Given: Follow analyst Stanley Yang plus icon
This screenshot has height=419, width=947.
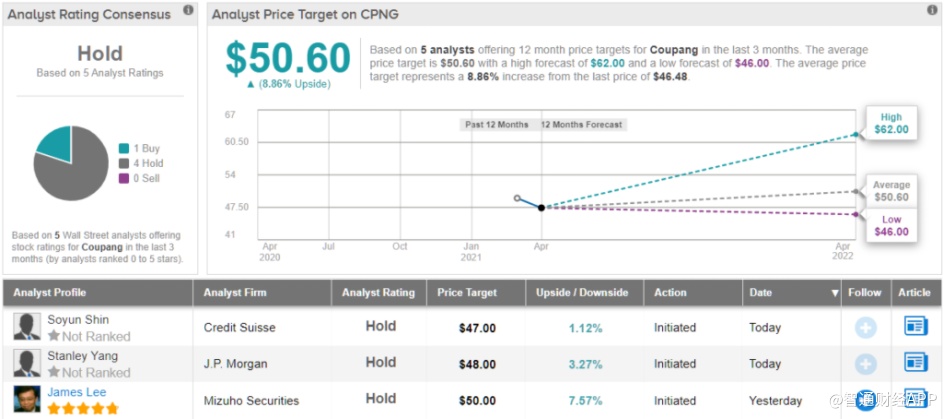Looking at the screenshot, I should pos(866,363).
